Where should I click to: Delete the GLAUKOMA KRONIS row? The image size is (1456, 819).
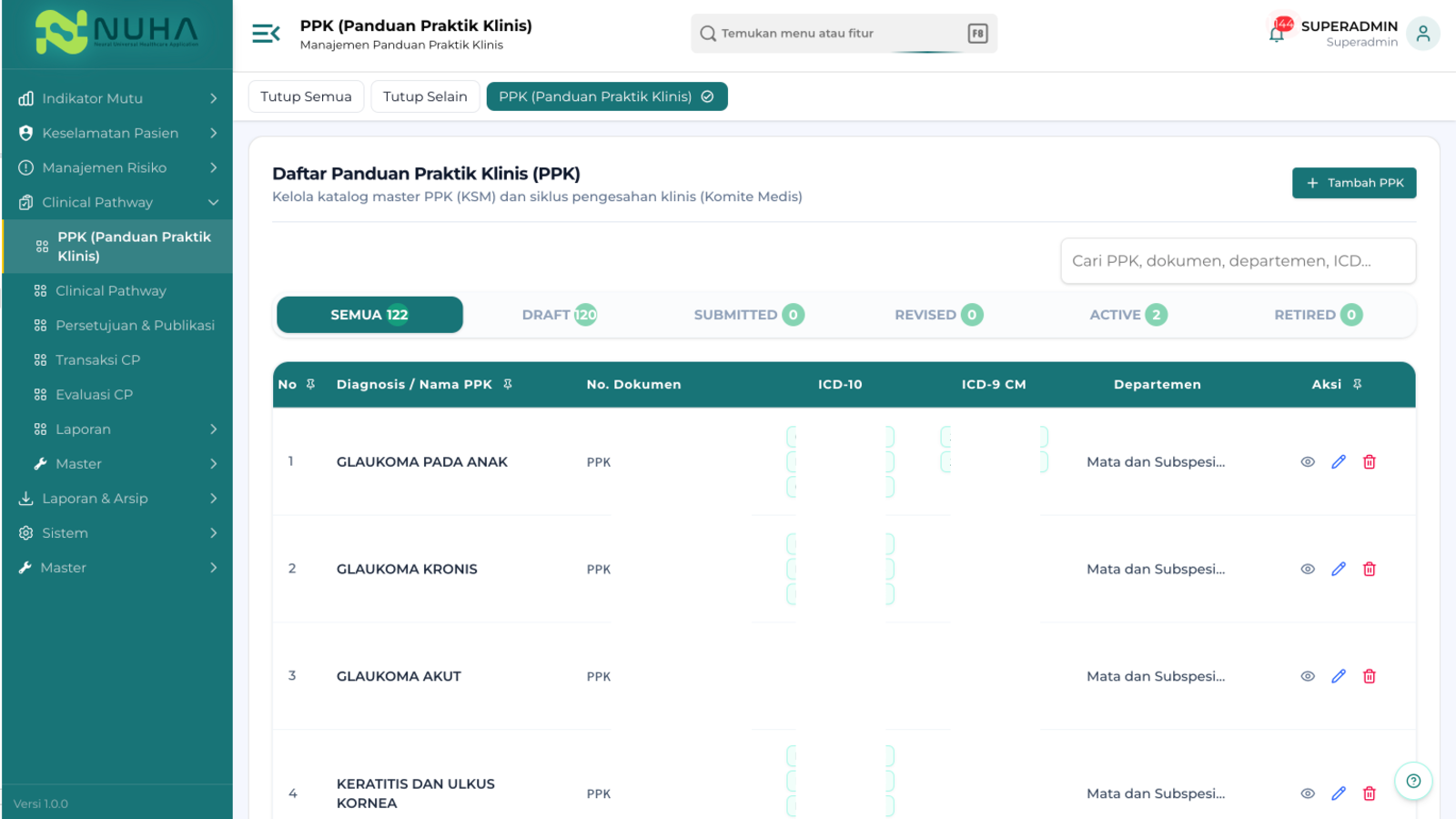(1370, 569)
